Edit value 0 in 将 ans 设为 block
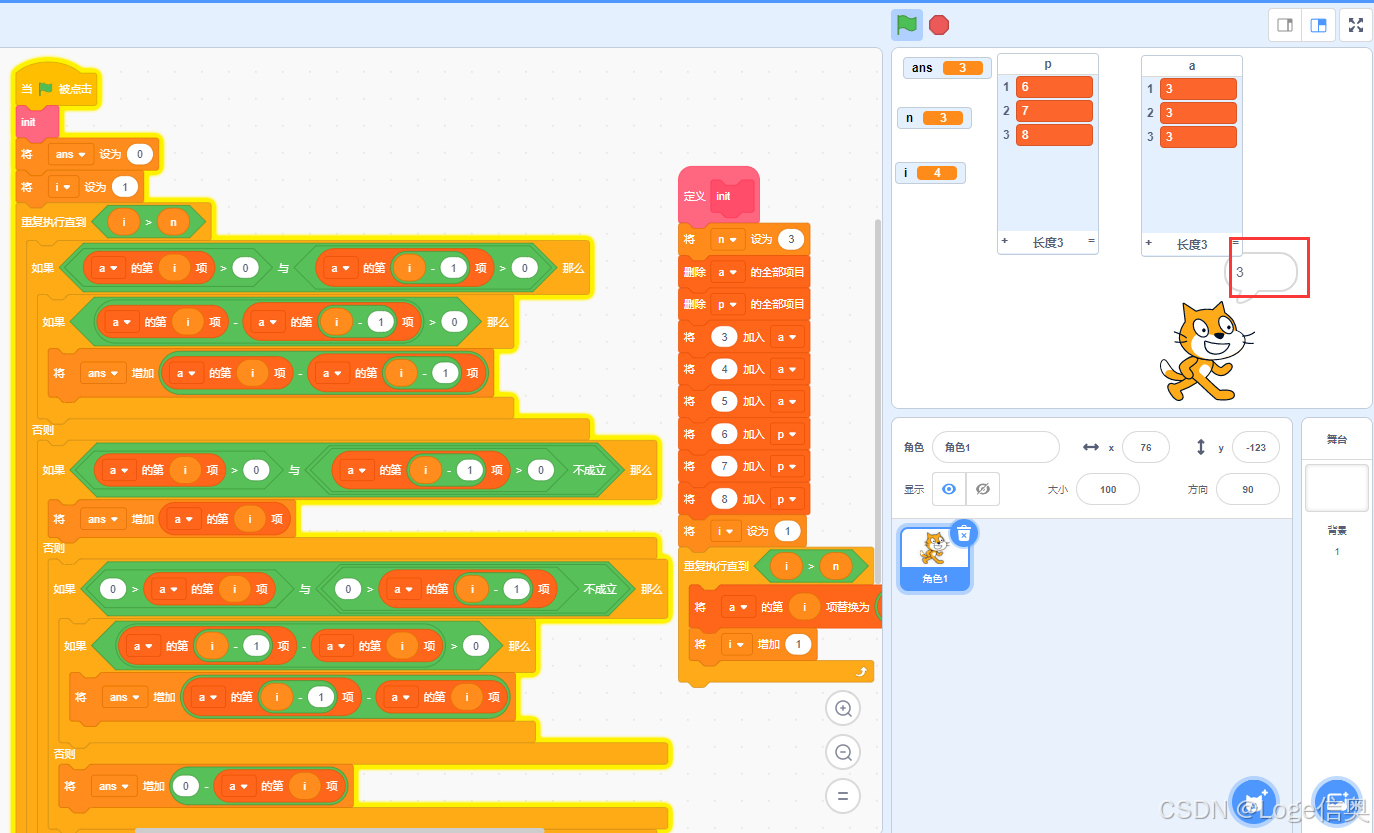1374x833 pixels. (x=140, y=155)
